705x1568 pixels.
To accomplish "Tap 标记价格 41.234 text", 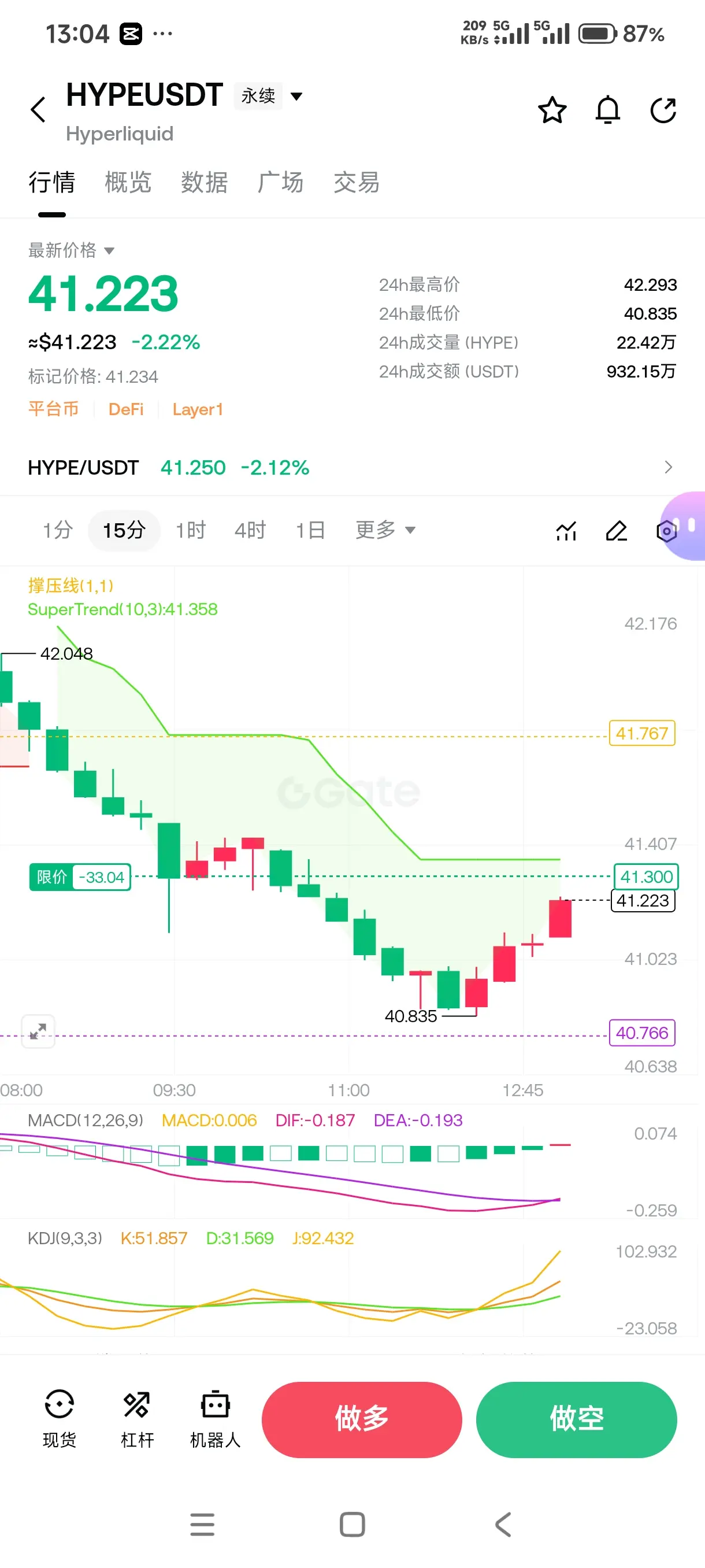I will 93,376.
